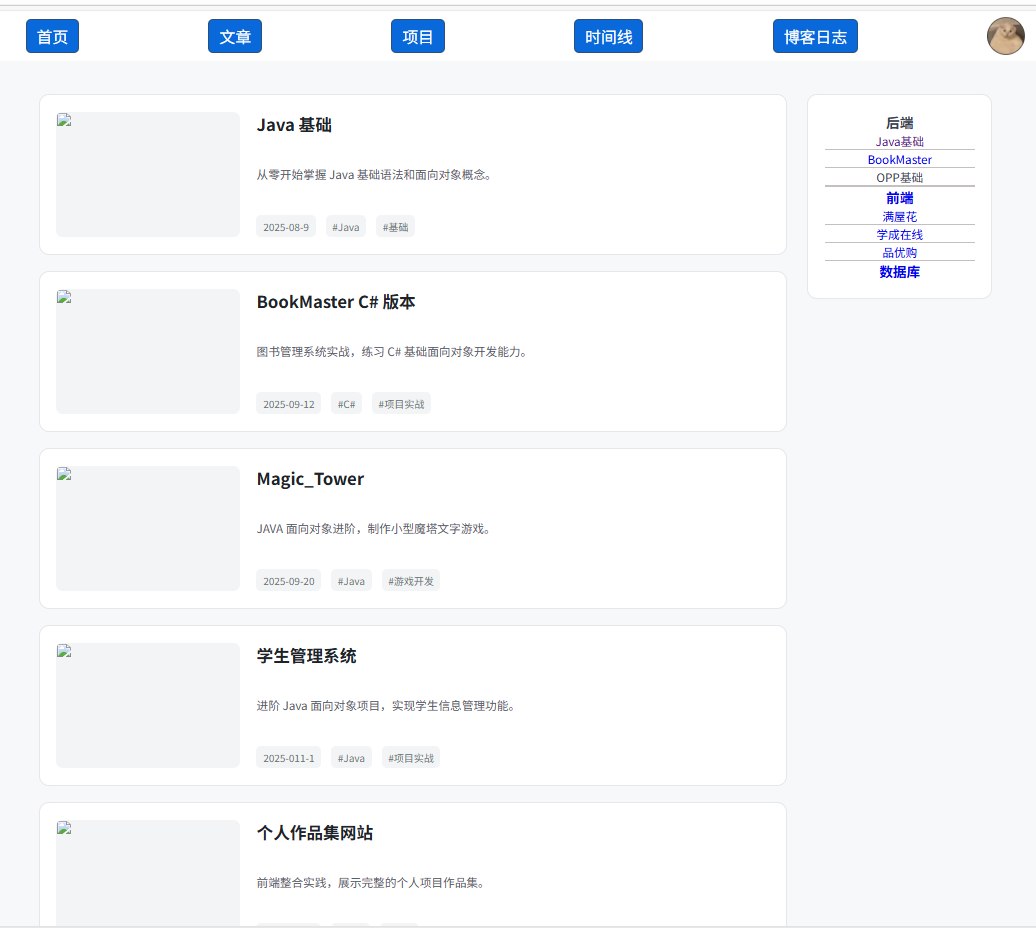
Task: Open the 时间线 page
Action: point(608,36)
